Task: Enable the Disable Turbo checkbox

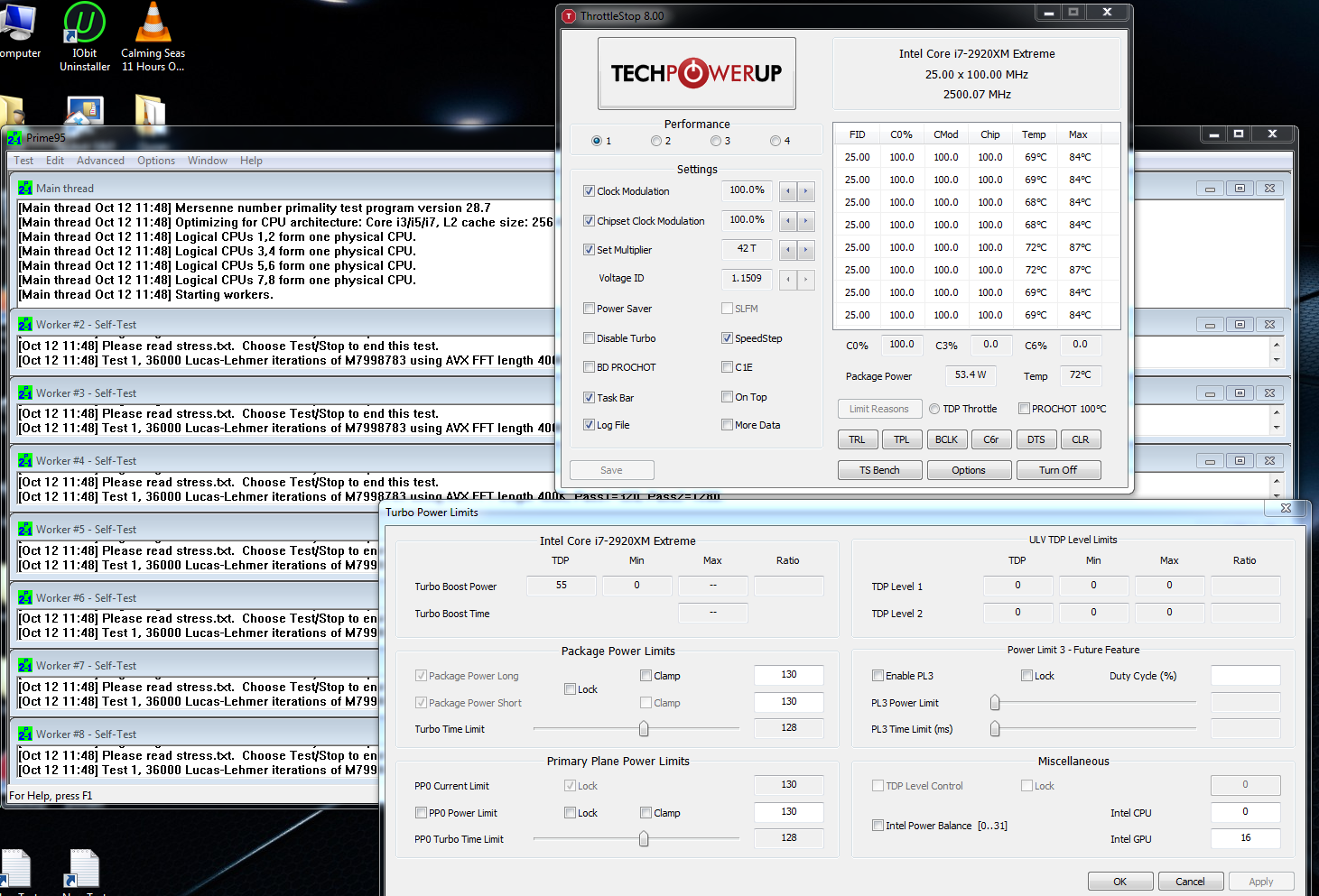Action: [x=589, y=338]
